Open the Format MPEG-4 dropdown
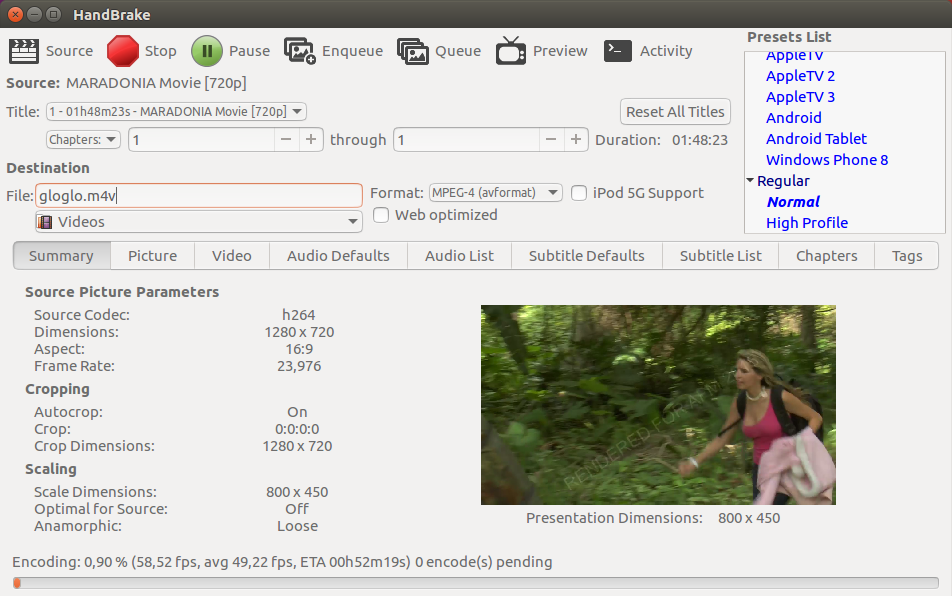This screenshot has height=596, width=952. 495,193
